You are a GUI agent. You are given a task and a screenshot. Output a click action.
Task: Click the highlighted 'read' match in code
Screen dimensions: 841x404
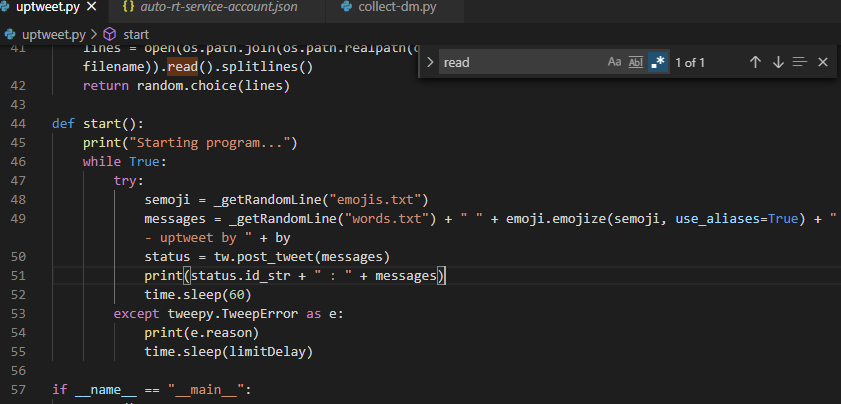coord(183,68)
